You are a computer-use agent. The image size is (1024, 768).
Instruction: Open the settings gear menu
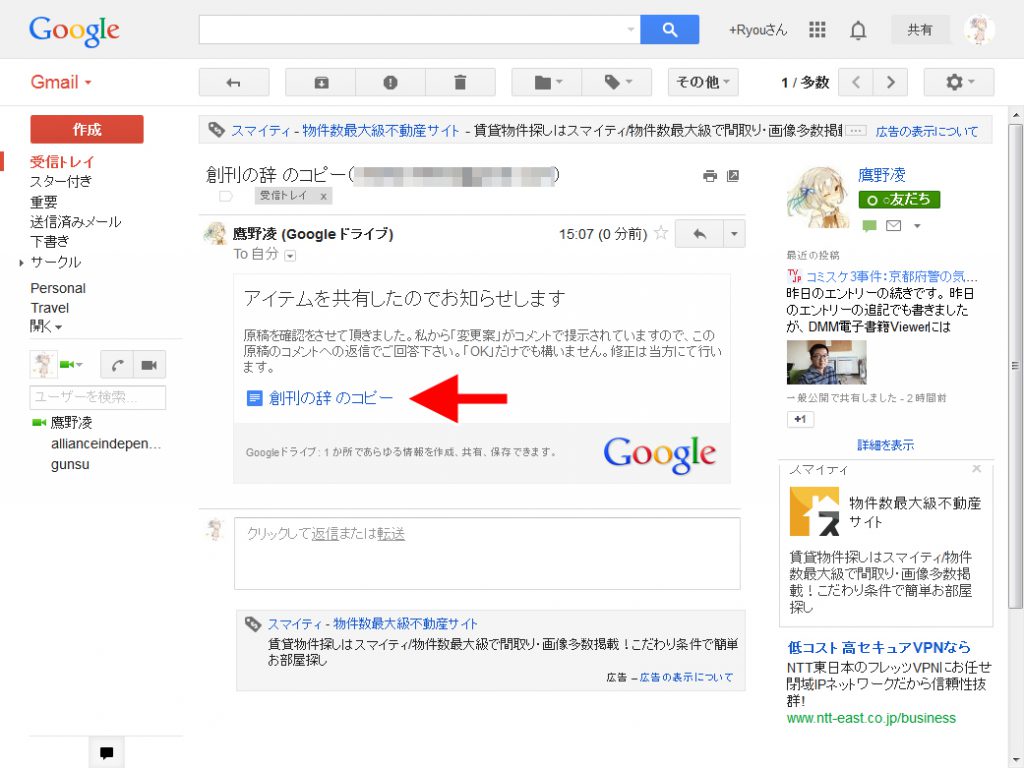pos(959,82)
